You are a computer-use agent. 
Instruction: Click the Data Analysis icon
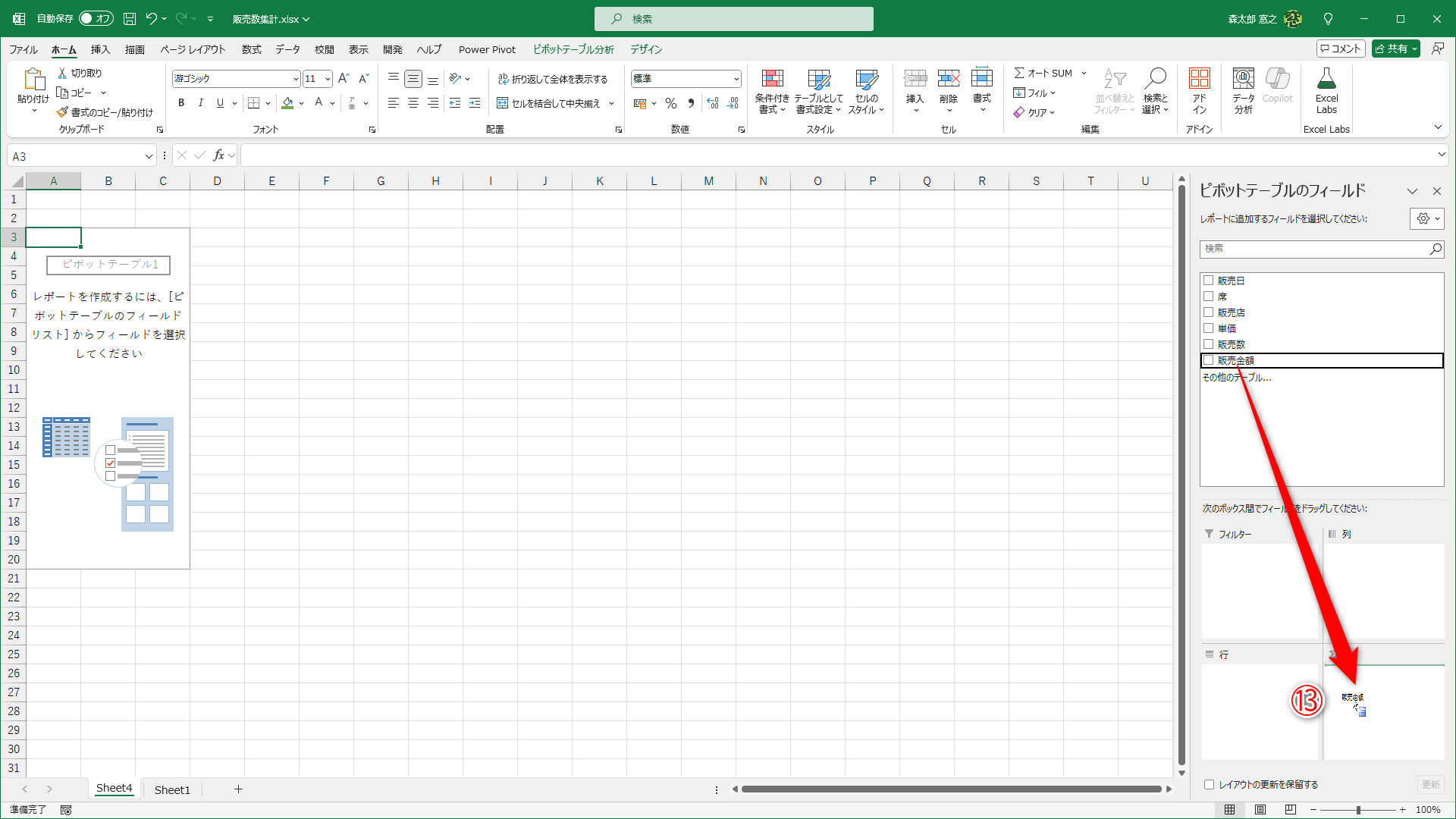click(x=1243, y=79)
